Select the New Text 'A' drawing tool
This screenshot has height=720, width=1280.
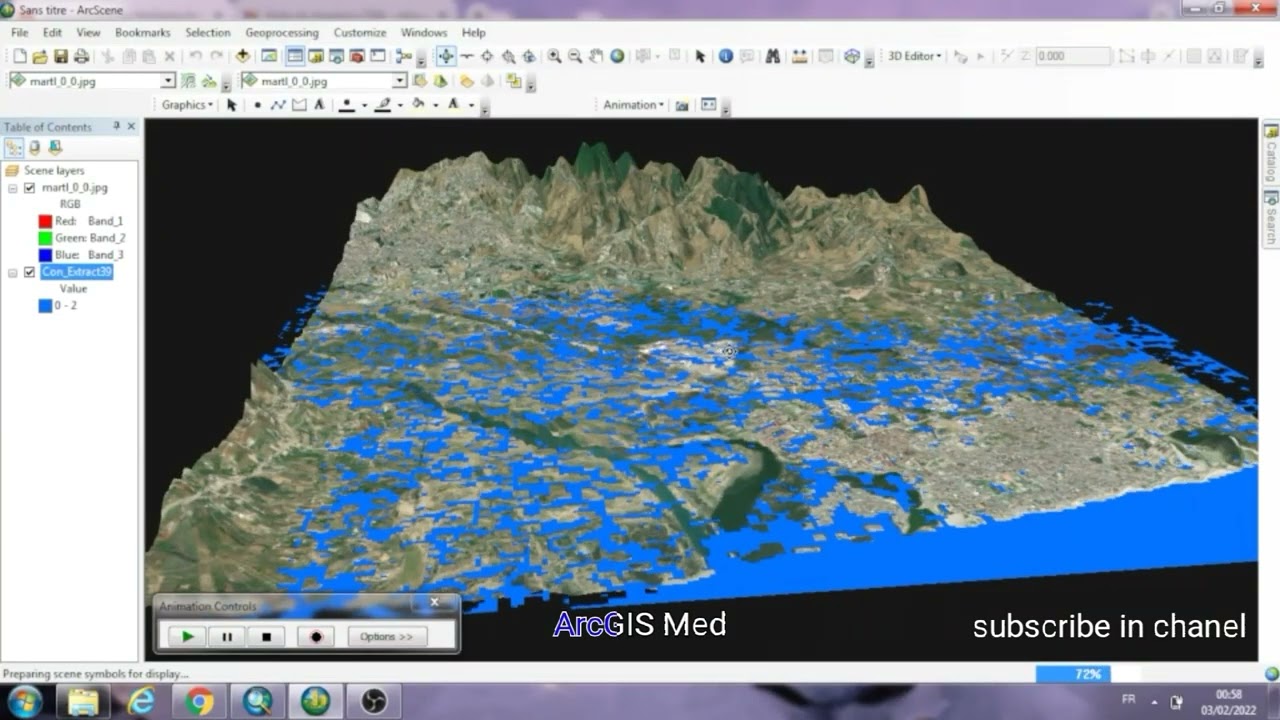(x=319, y=105)
